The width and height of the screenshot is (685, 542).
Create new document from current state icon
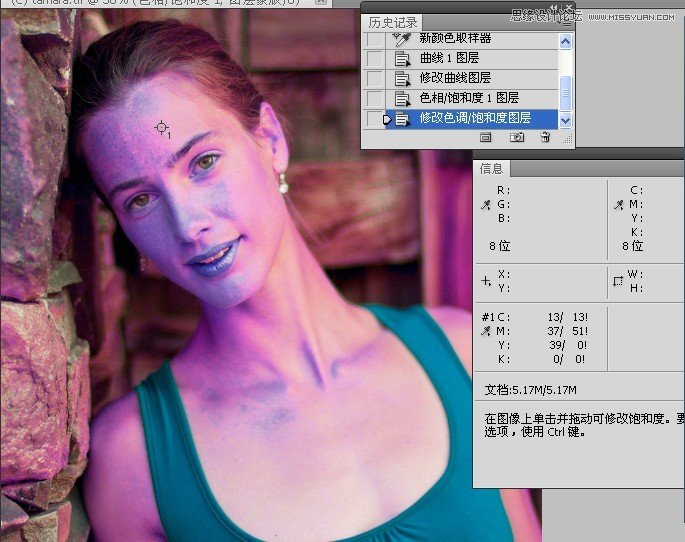coord(486,137)
